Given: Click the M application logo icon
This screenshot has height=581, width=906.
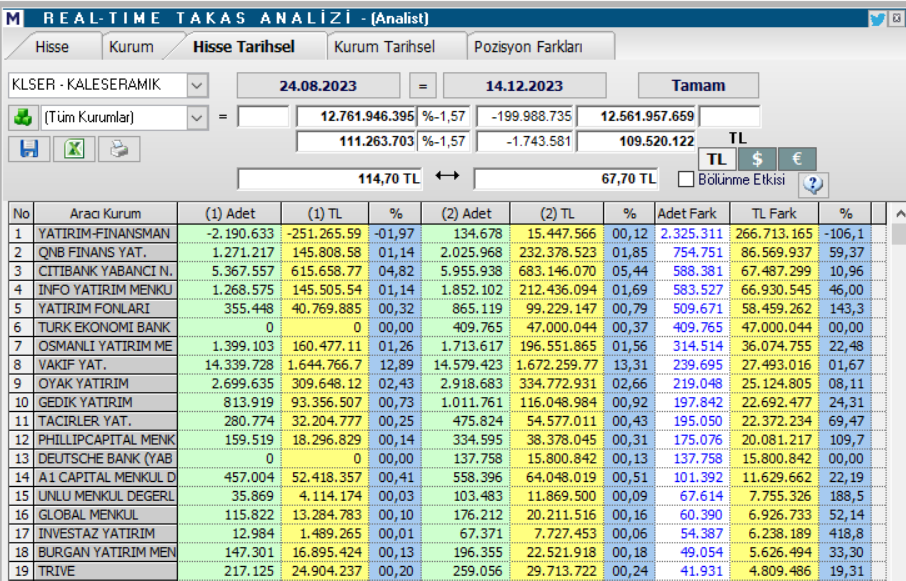Looking at the screenshot, I should tap(13, 18).
